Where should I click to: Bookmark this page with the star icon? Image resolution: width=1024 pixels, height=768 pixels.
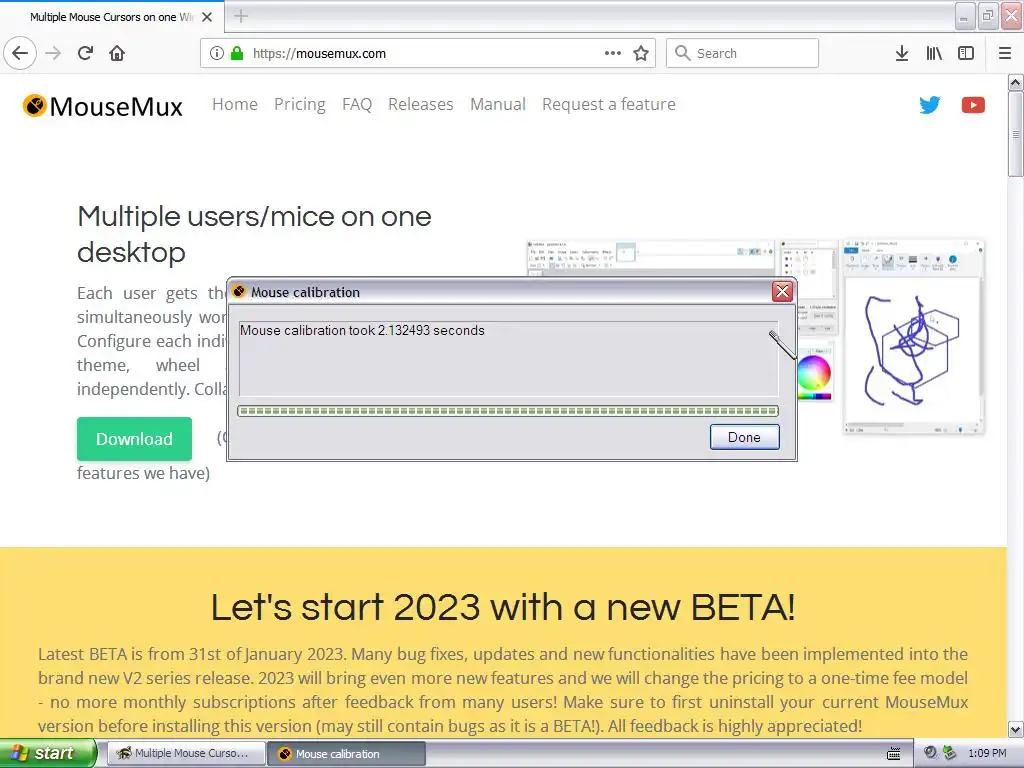pos(641,53)
